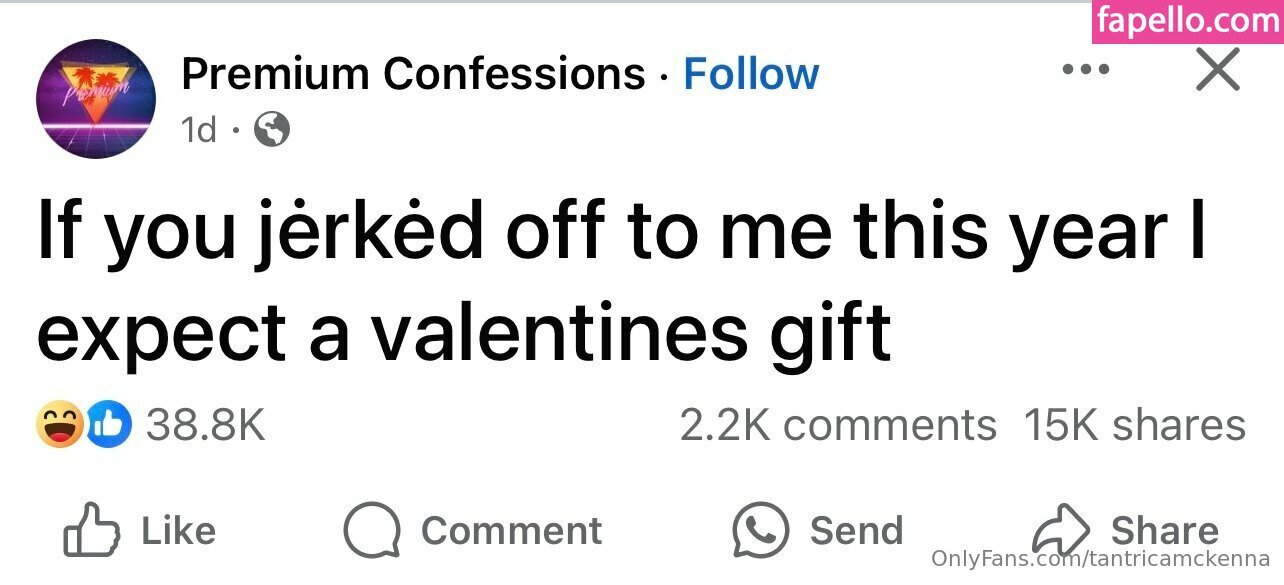Click the 1d post timestamp
This screenshot has width=1284, height=585.
click(200, 129)
